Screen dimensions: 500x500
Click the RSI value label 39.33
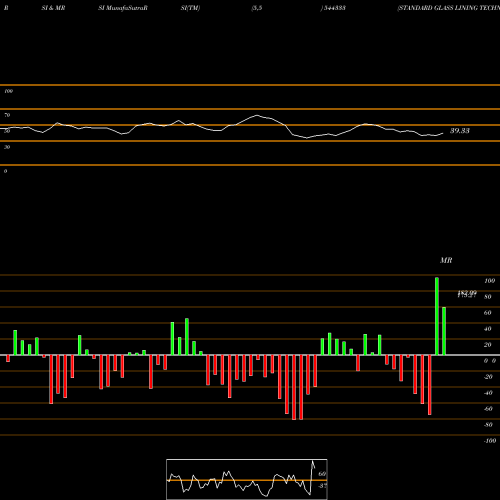460,131
